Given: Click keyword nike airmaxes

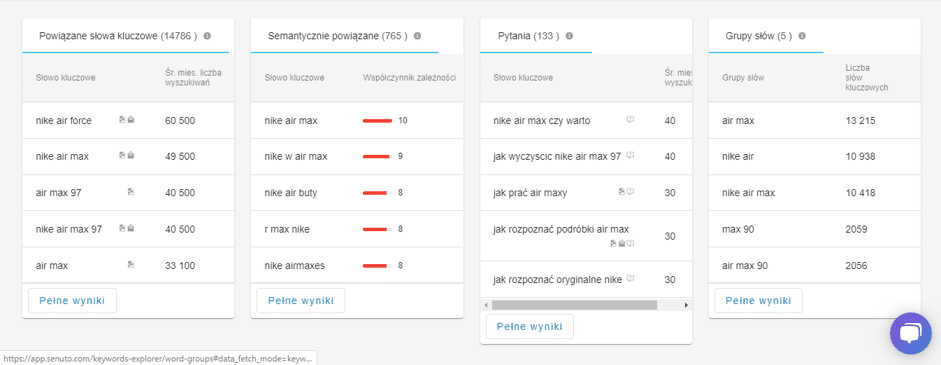Looking at the screenshot, I should coord(295,265).
